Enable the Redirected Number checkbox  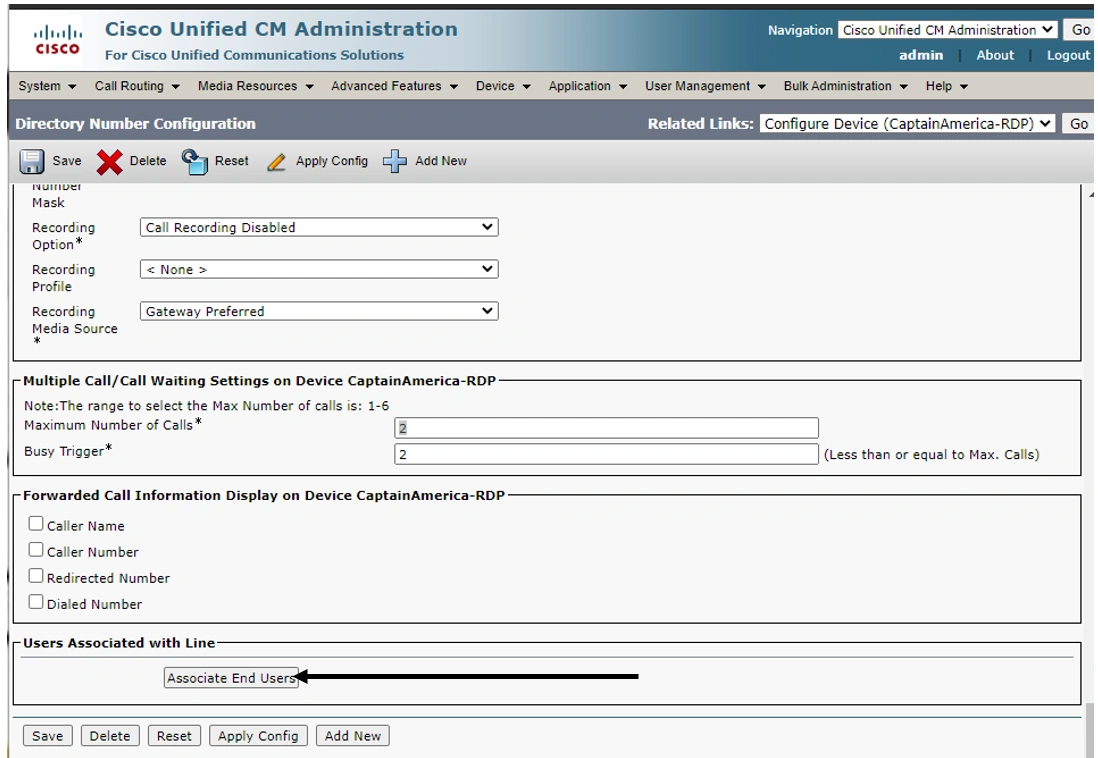(36, 575)
